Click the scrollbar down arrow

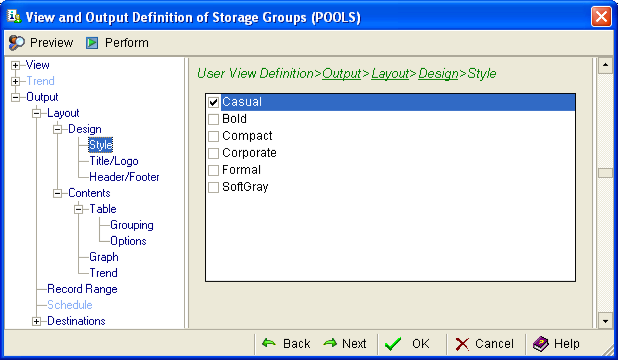point(605,321)
